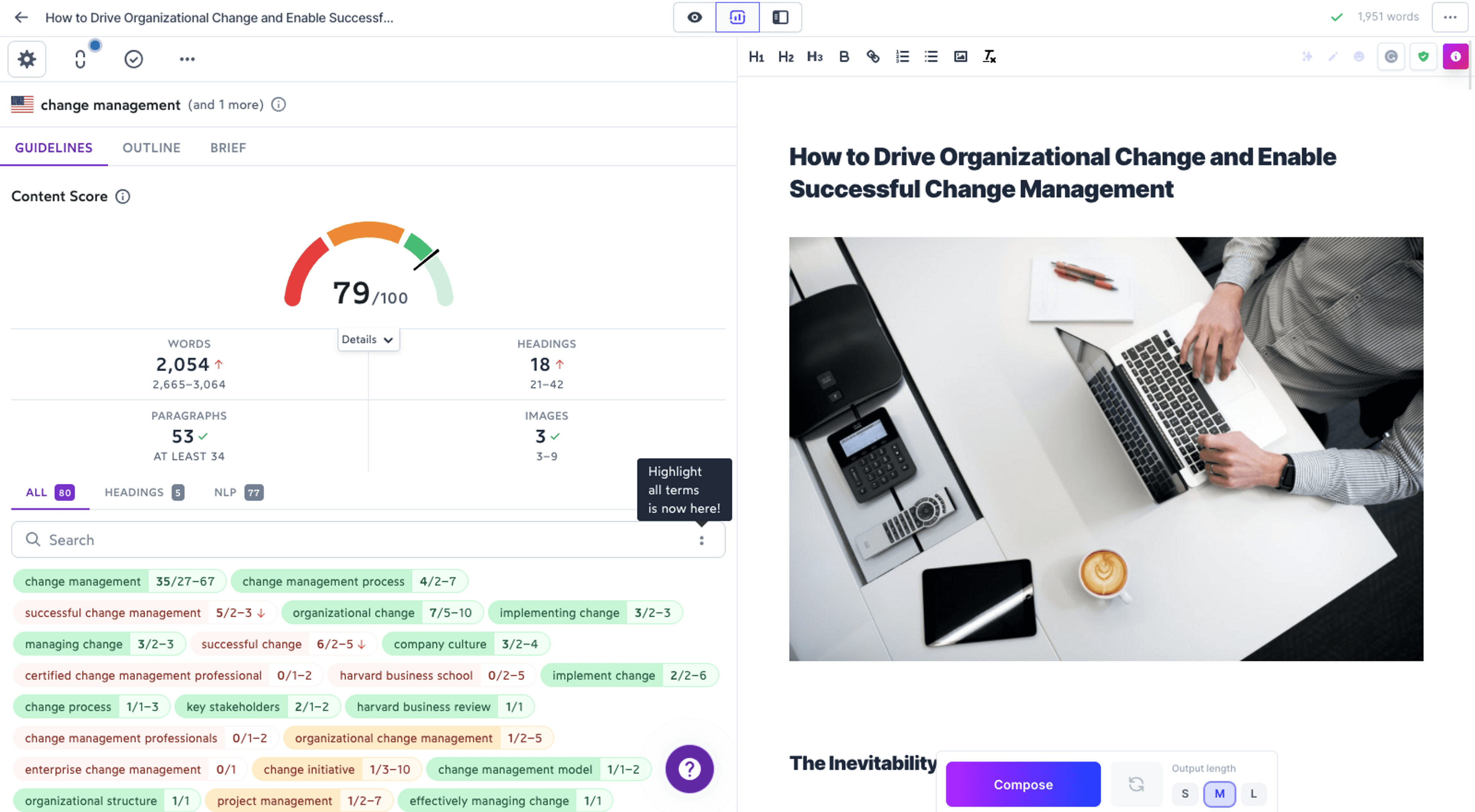The width and height of the screenshot is (1475, 812).
Task: Expand the NLP 77 filter tab
Action: point(237,492)
